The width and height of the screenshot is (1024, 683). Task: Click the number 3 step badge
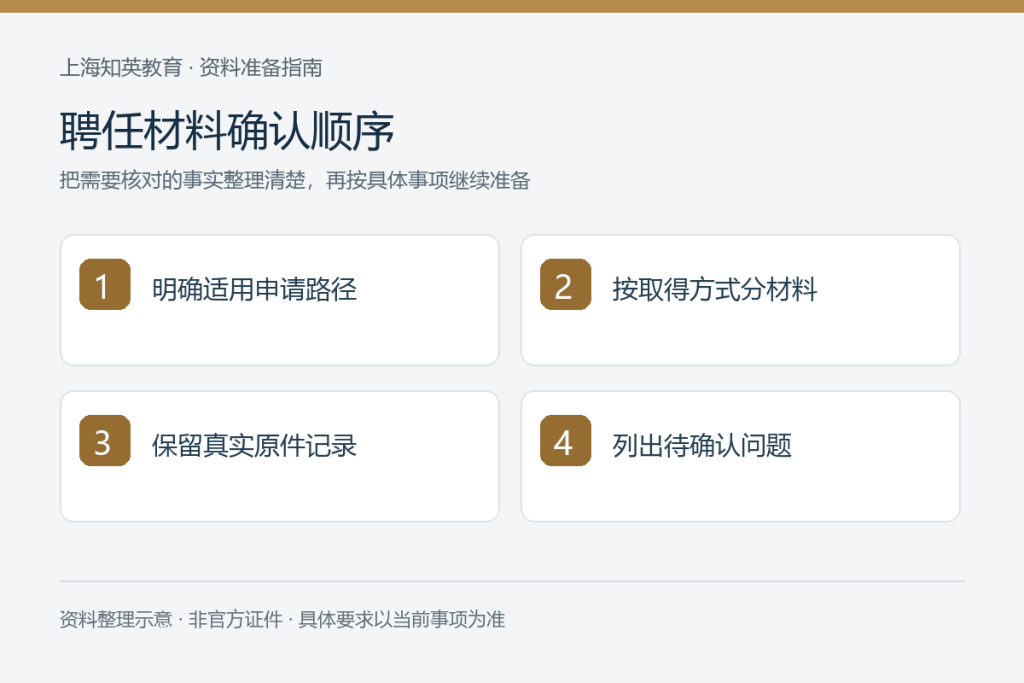click(x=104, y=441)
